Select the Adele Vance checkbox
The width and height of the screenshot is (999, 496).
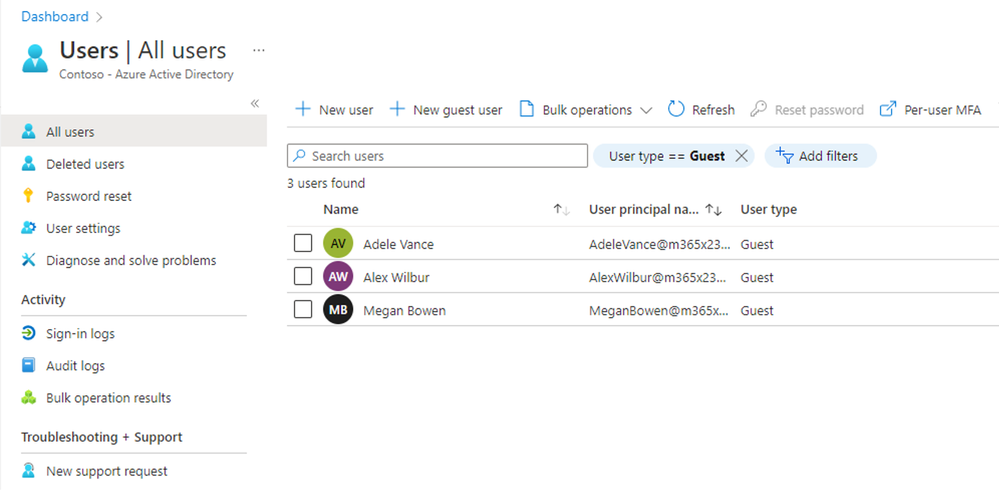pyautogui.click(x=303, y=243)
